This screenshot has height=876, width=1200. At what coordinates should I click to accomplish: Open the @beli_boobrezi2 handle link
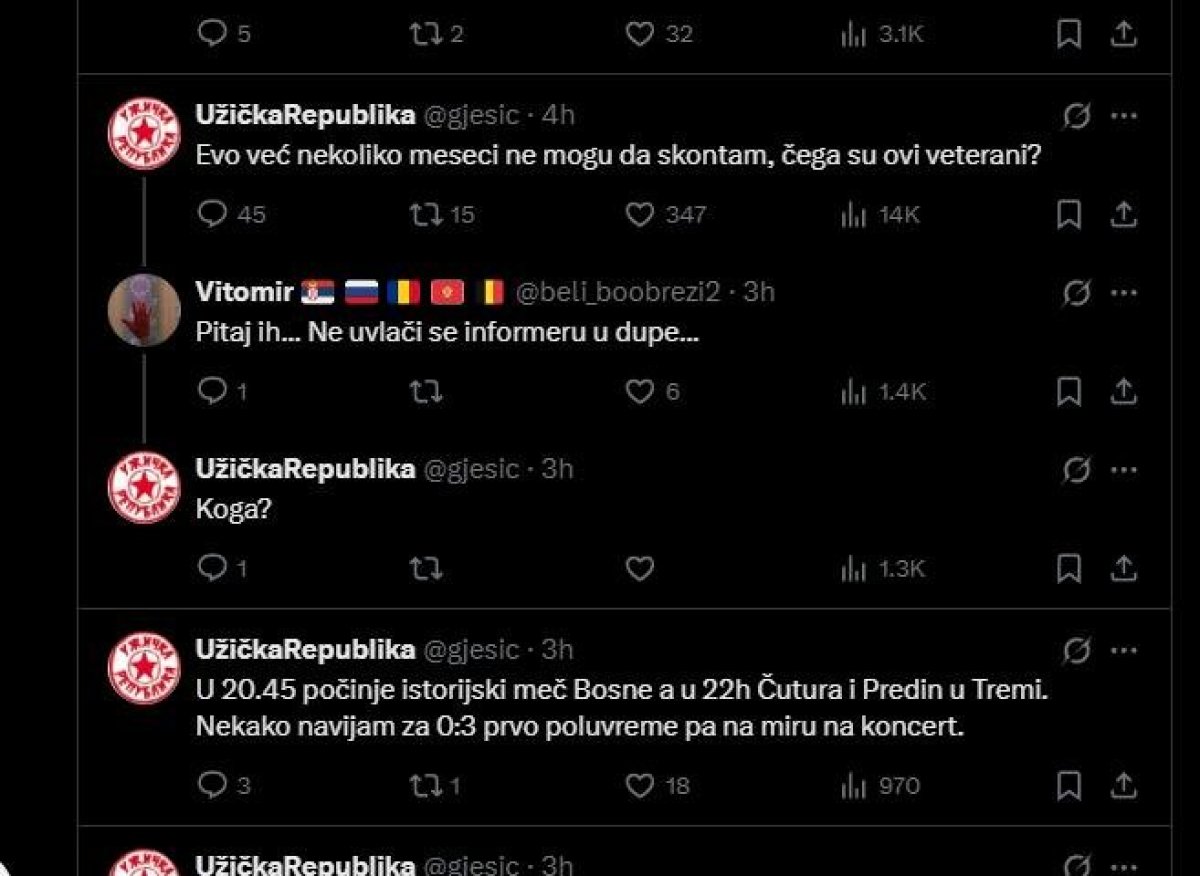point(618,292)
